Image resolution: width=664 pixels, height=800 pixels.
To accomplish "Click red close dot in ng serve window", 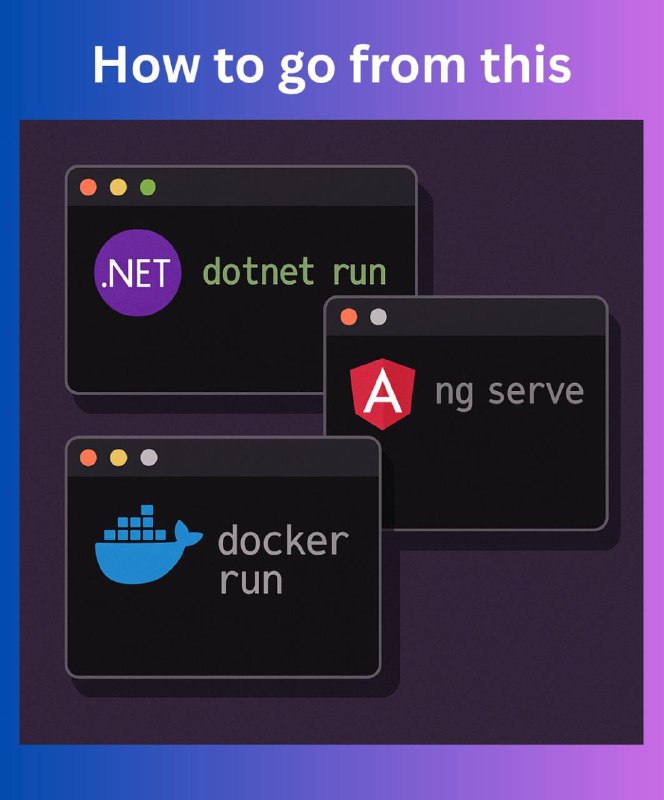I will (349, 317).
